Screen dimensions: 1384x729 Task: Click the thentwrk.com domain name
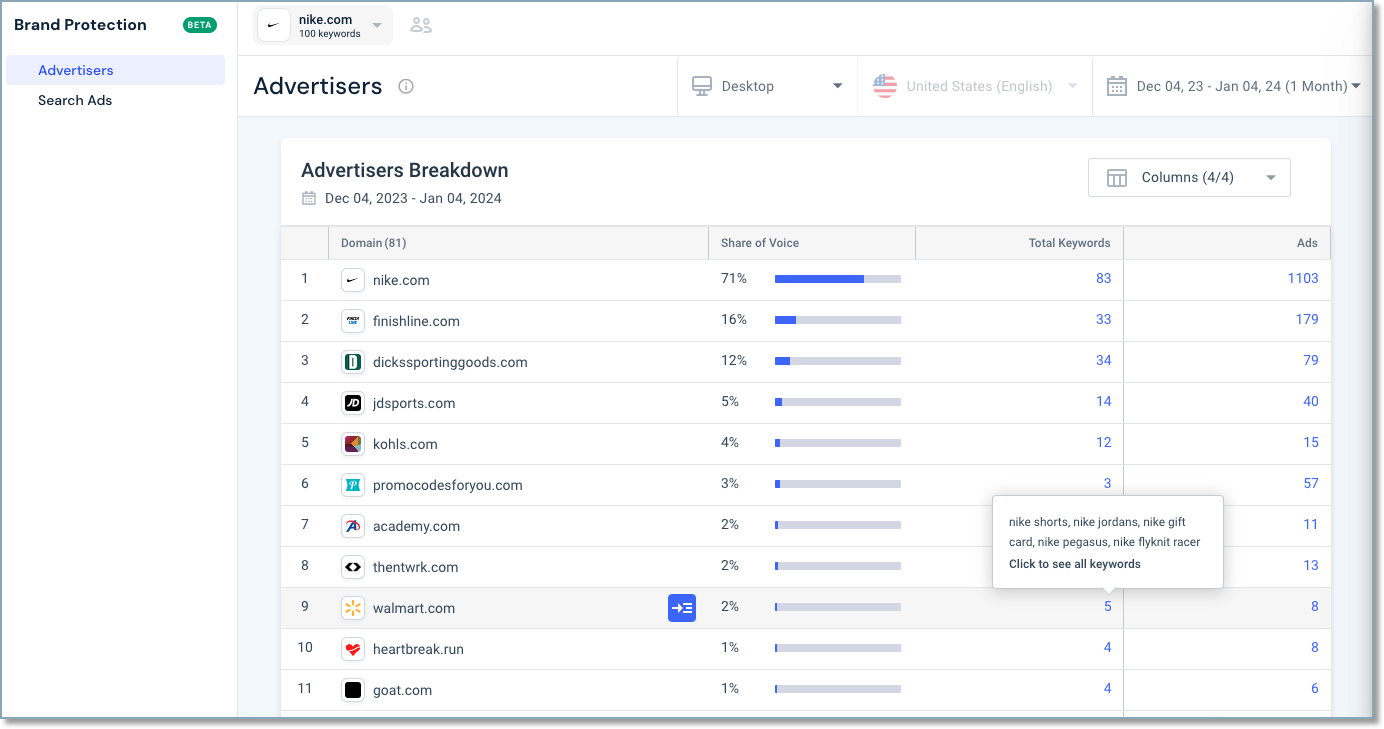(415, 567)
